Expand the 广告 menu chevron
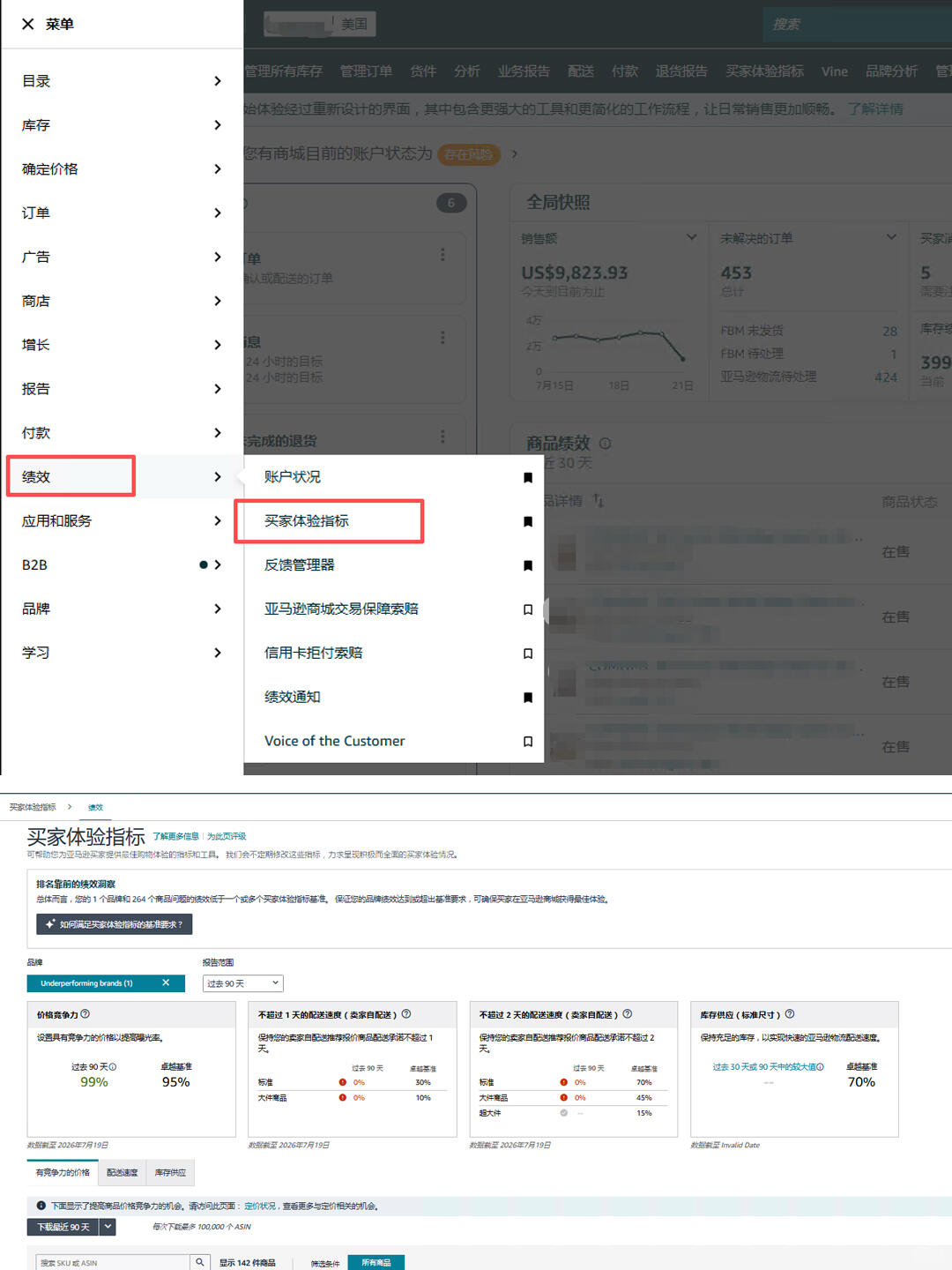This screenshot has width=952, height=1270. point(218,257)
